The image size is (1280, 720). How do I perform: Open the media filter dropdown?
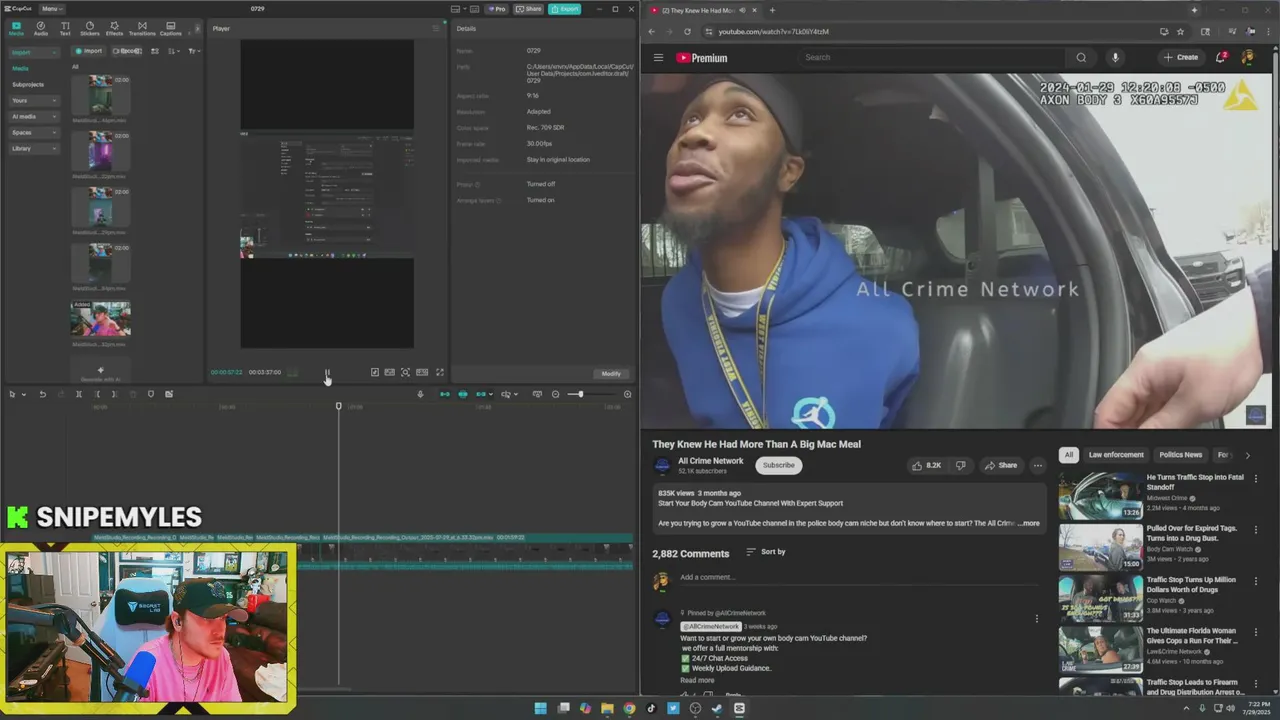coord(194,51)
